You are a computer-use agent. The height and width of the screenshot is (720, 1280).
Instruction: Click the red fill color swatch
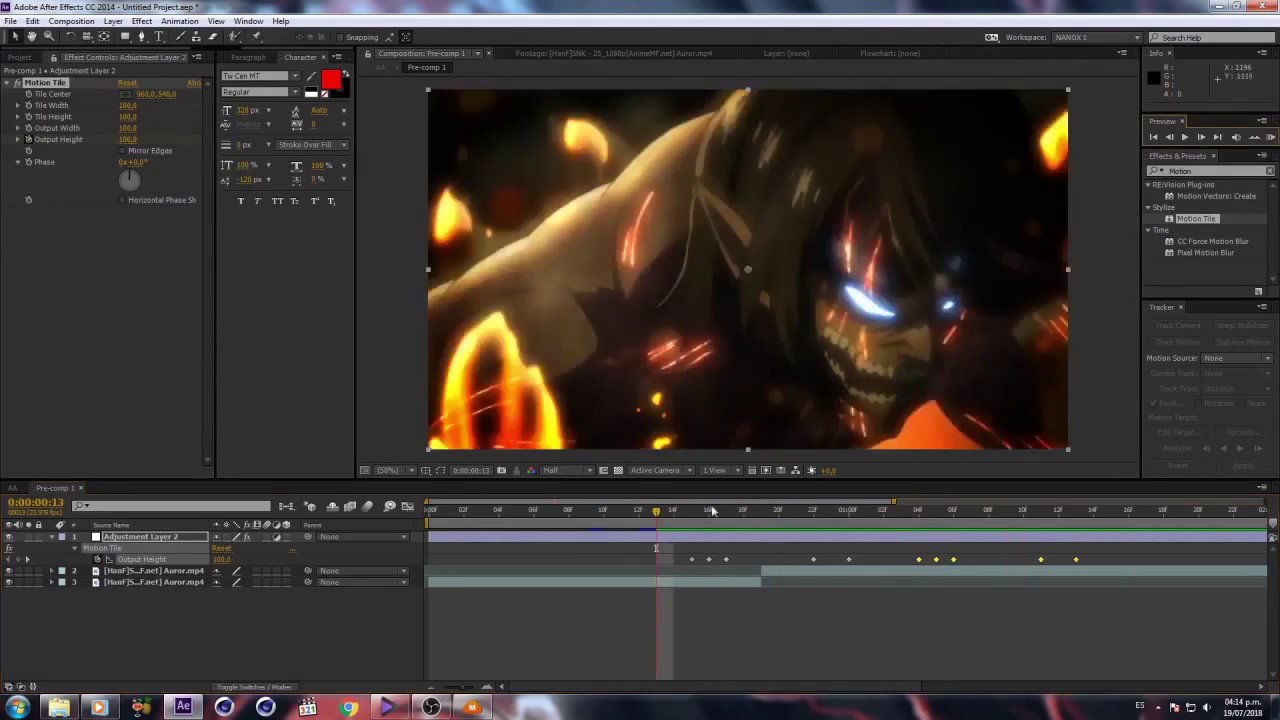tap(331, 80)
